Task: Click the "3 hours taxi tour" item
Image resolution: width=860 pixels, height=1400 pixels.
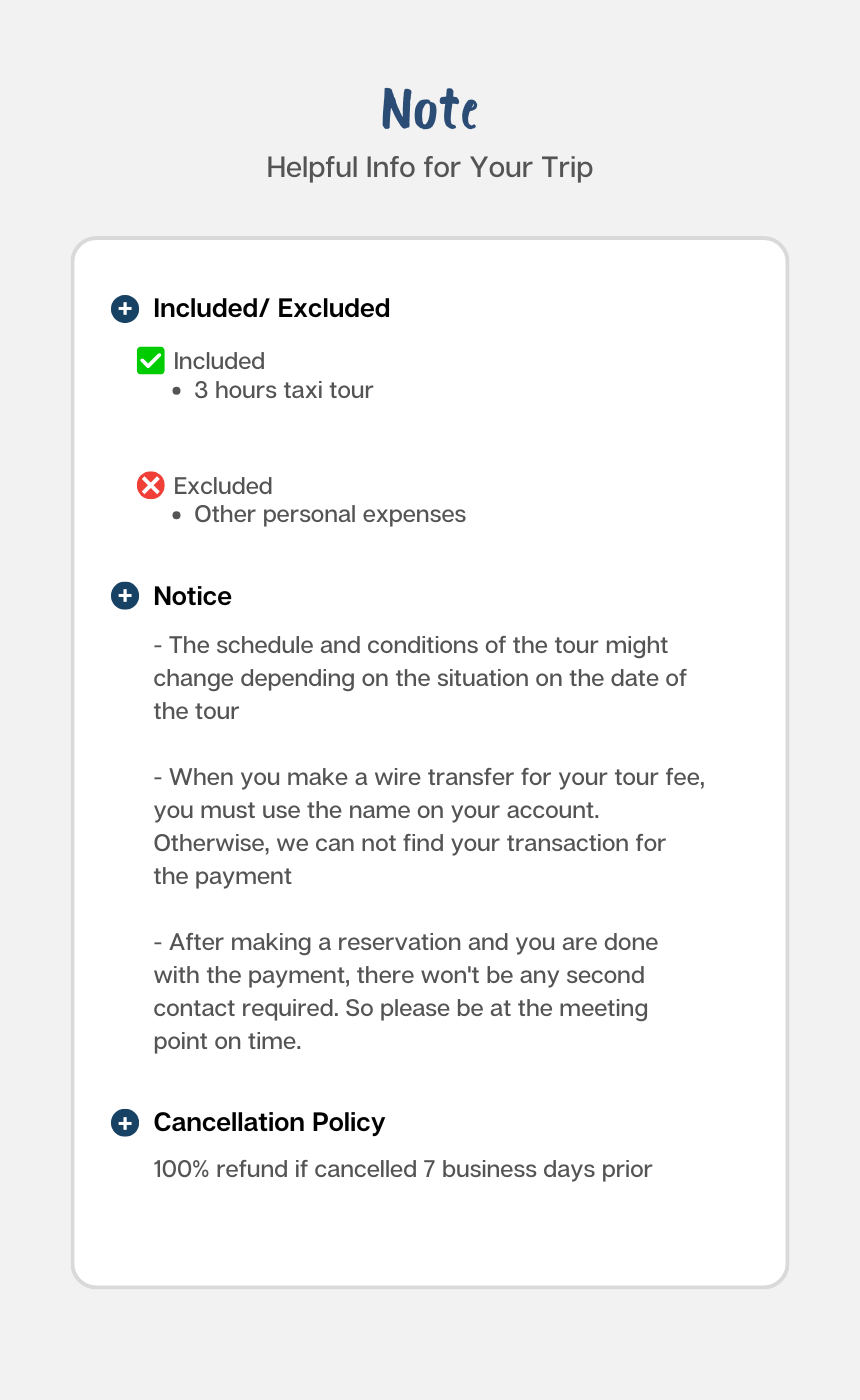Action: point(283,390)
